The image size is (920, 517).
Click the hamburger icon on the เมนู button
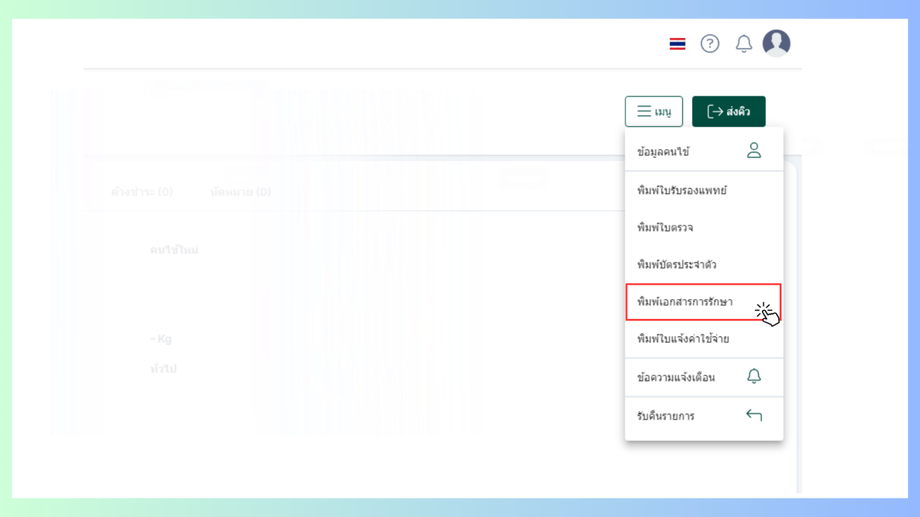[644, 111]
